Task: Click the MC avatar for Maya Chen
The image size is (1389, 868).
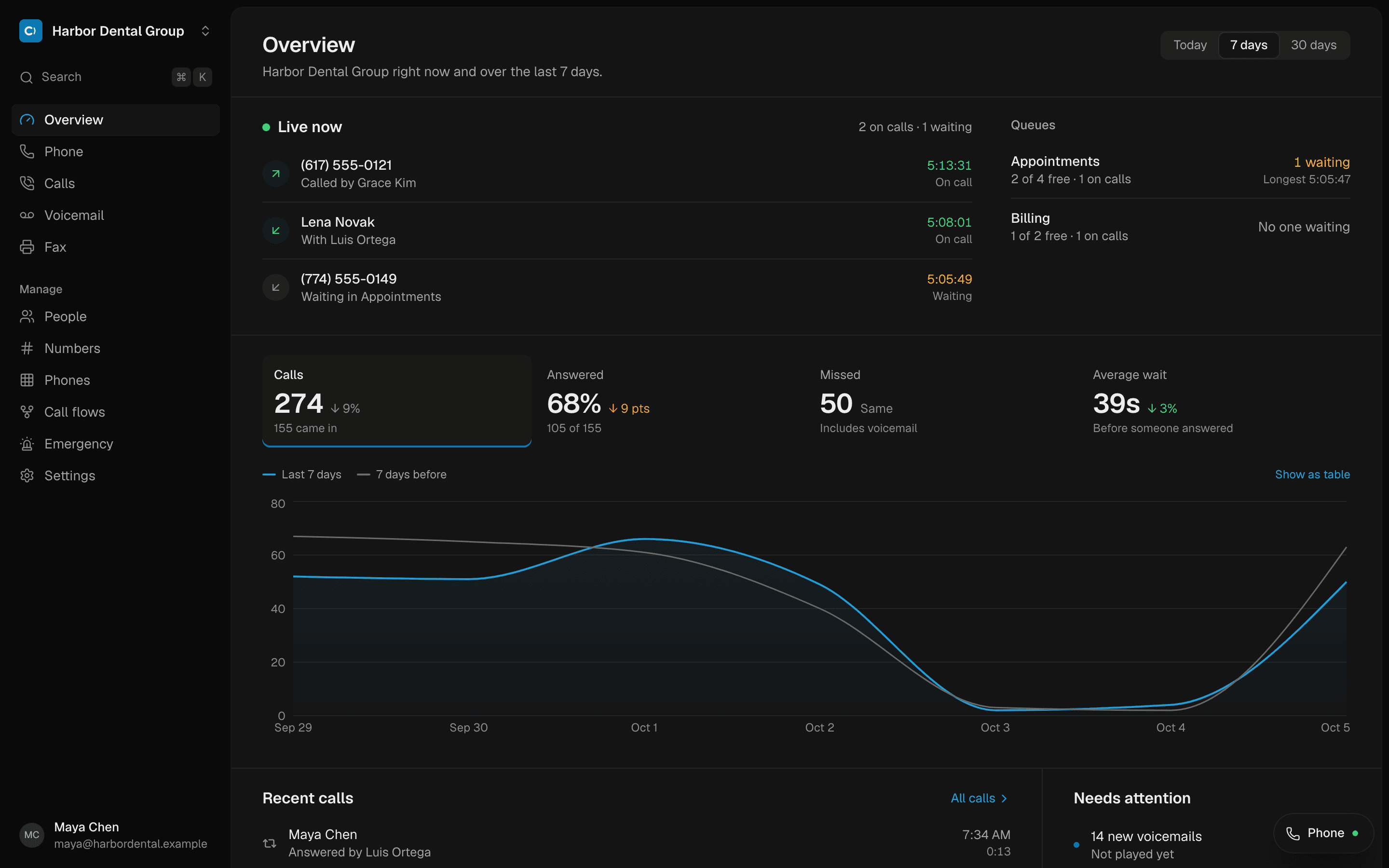Action: click(31, 835)
